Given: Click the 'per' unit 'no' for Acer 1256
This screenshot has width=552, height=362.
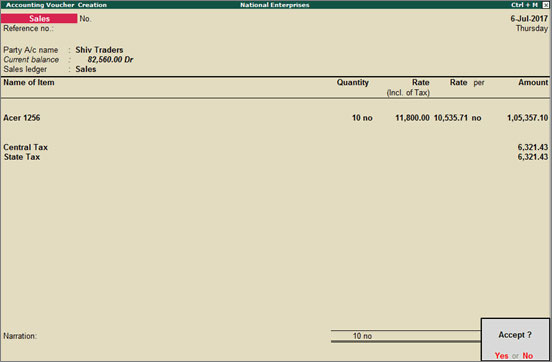Looking at the screenshot, I should pyautogui.click(x=476, y=118).
